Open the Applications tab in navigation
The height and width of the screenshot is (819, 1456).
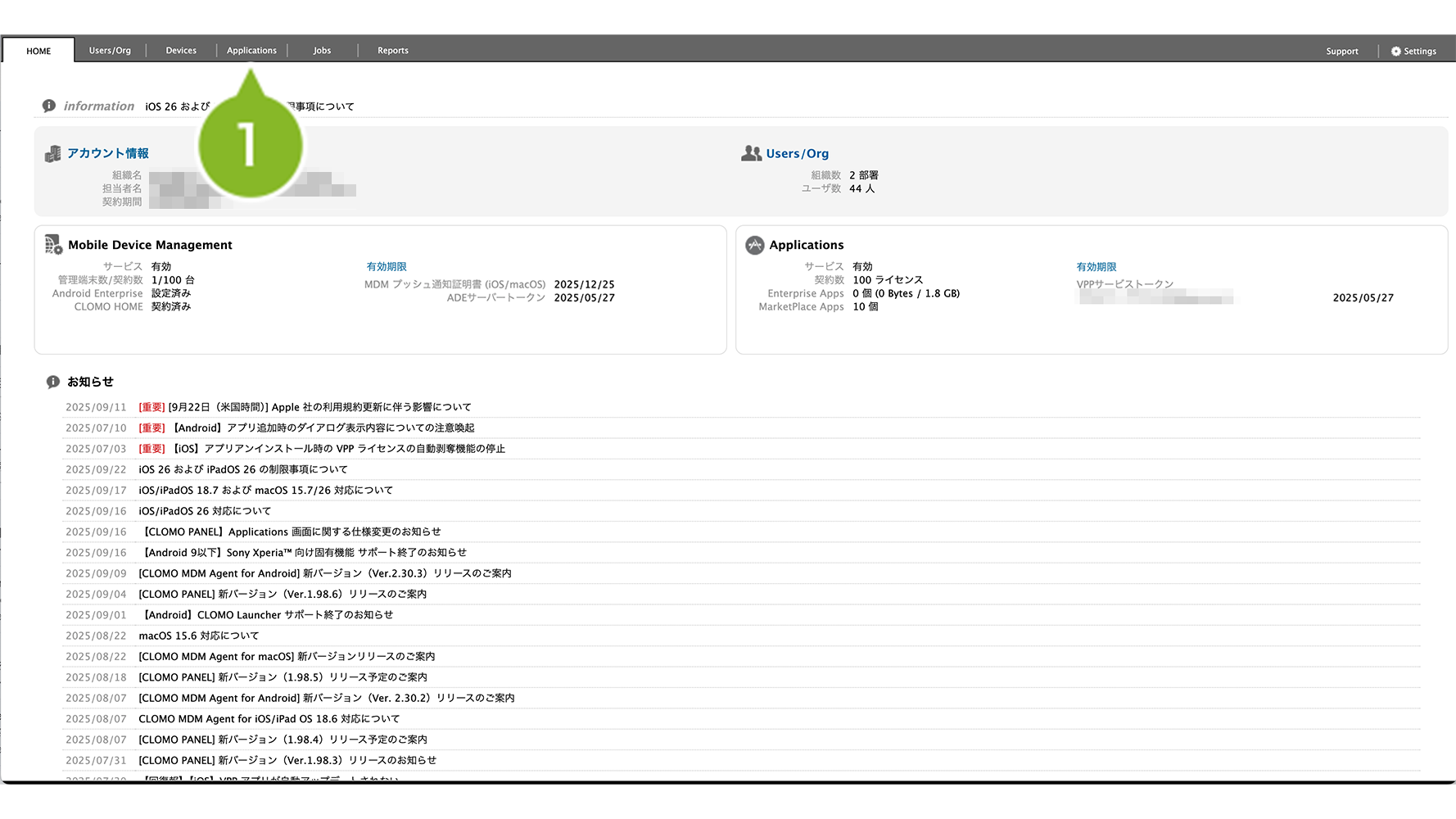251,51
